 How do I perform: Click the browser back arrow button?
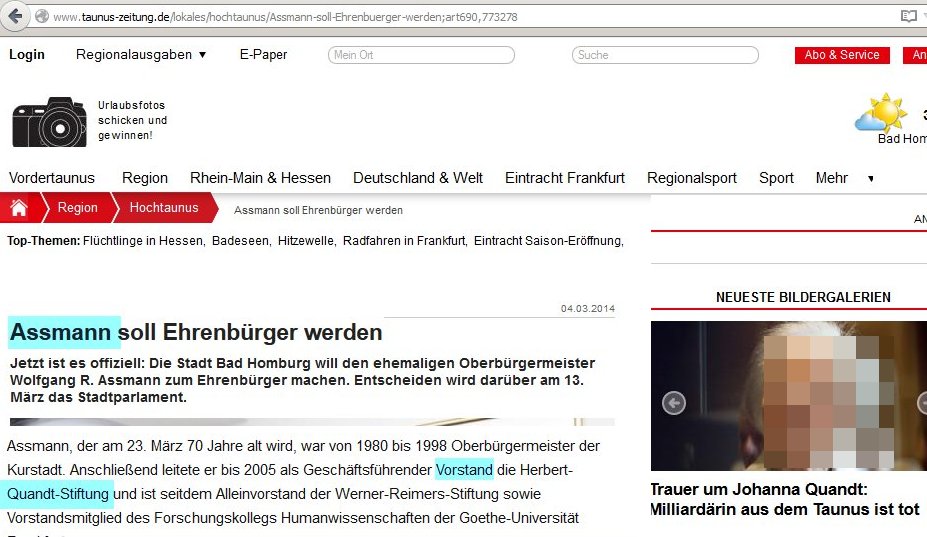(16, 16)
